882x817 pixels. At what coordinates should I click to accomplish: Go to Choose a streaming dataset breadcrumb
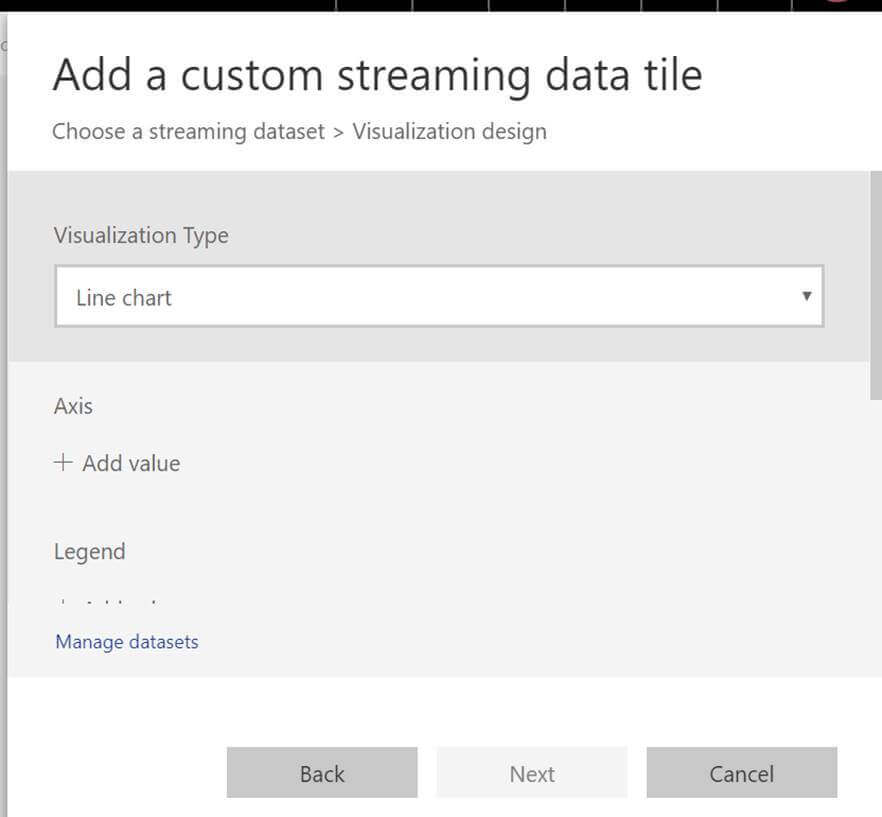pos(188,131)
